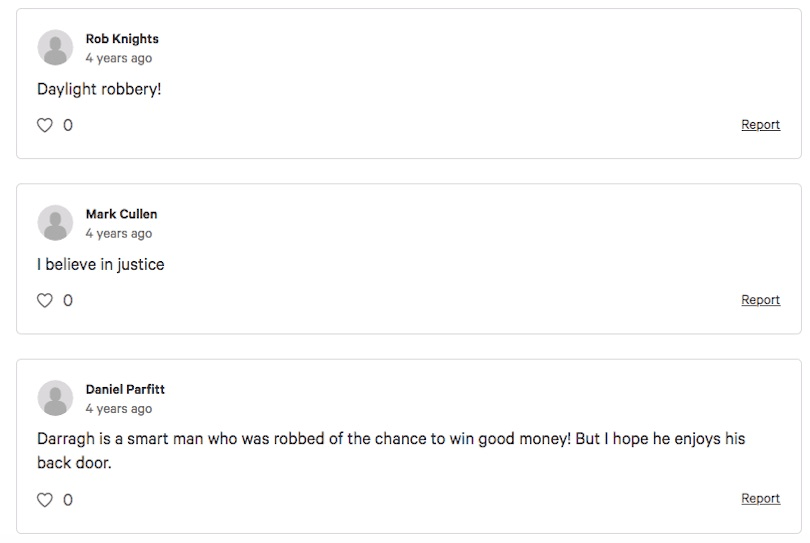Click the heart under Mark Cullen's comment
Screen dimensions: 810x543
point(44,300)
